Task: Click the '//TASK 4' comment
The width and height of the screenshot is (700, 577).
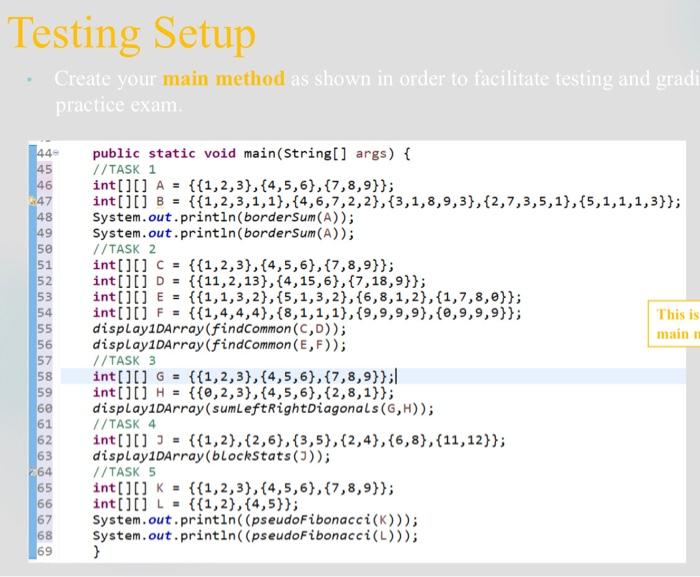Action: click(x=124, y=424)
